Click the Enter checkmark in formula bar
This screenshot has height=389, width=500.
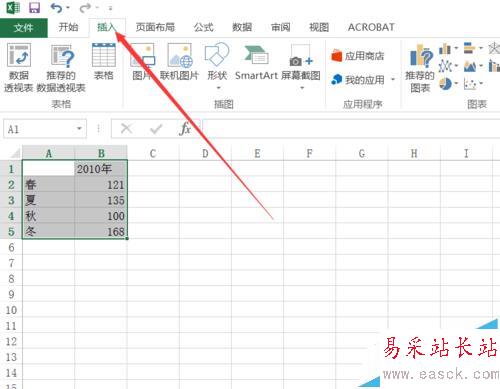pyautogui.click(x=156, y=129)
